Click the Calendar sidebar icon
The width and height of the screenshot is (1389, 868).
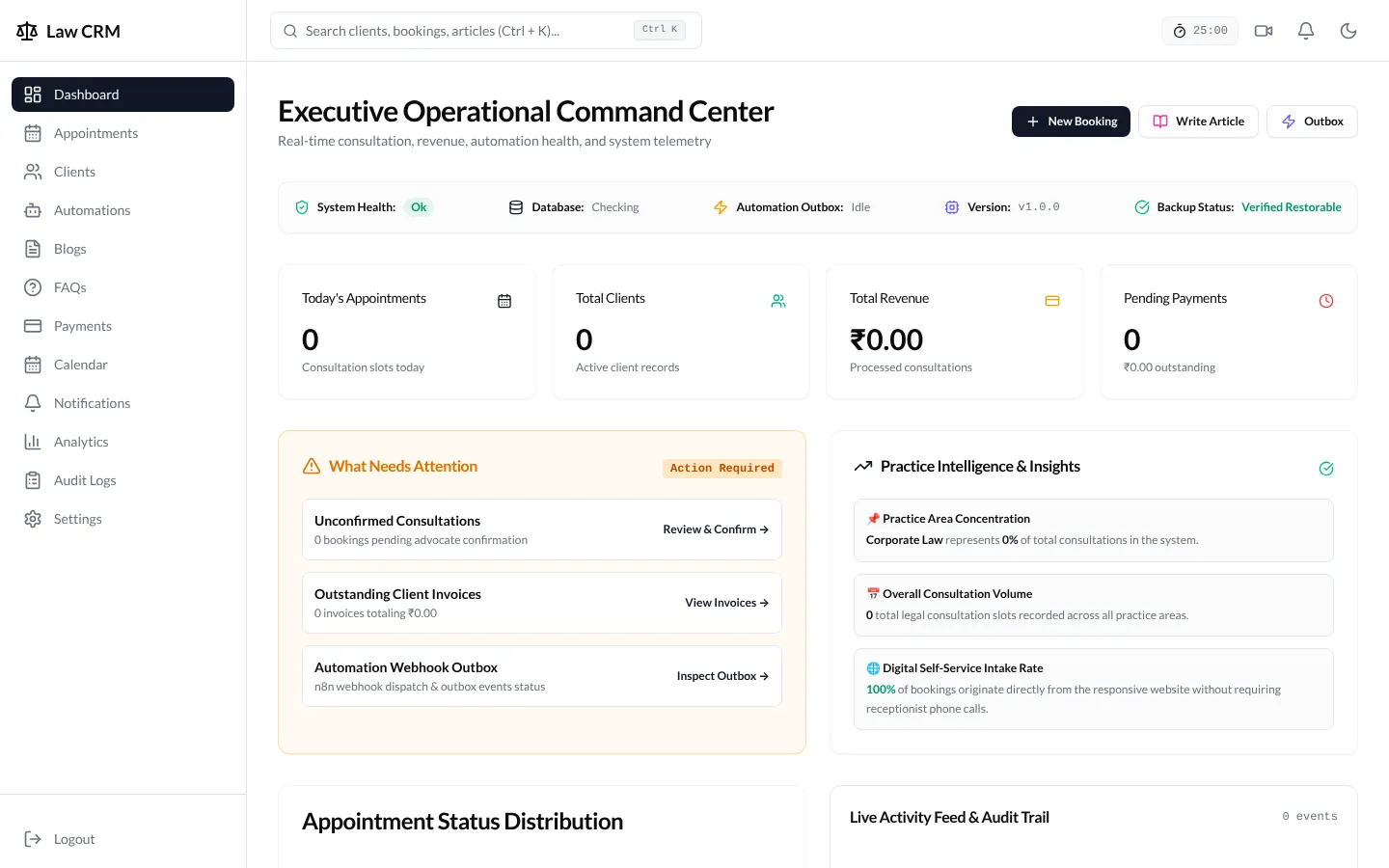point(33,365)
